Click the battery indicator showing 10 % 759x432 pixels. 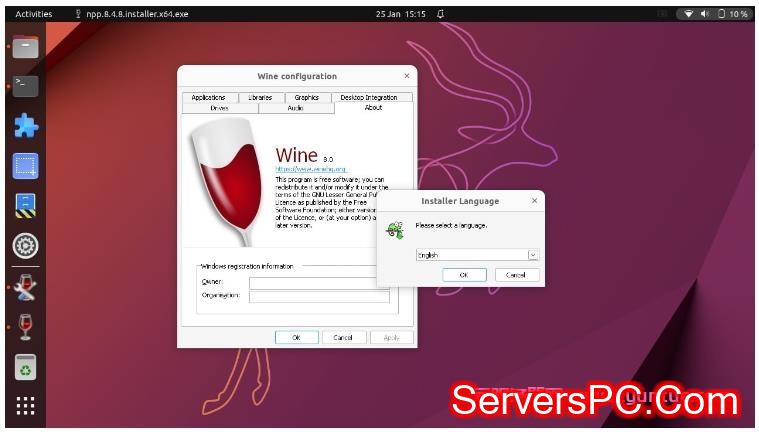pyautogui.click(x=732, y=14)
